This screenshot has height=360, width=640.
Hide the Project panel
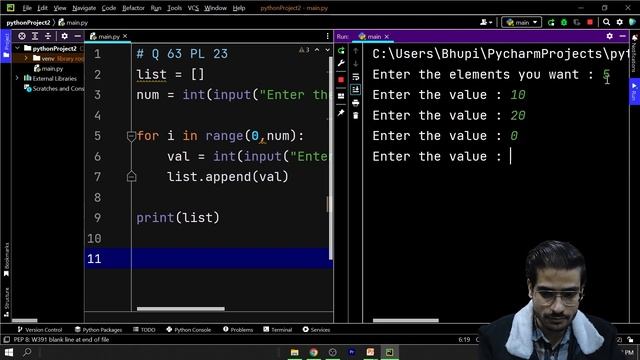point(78,36)
